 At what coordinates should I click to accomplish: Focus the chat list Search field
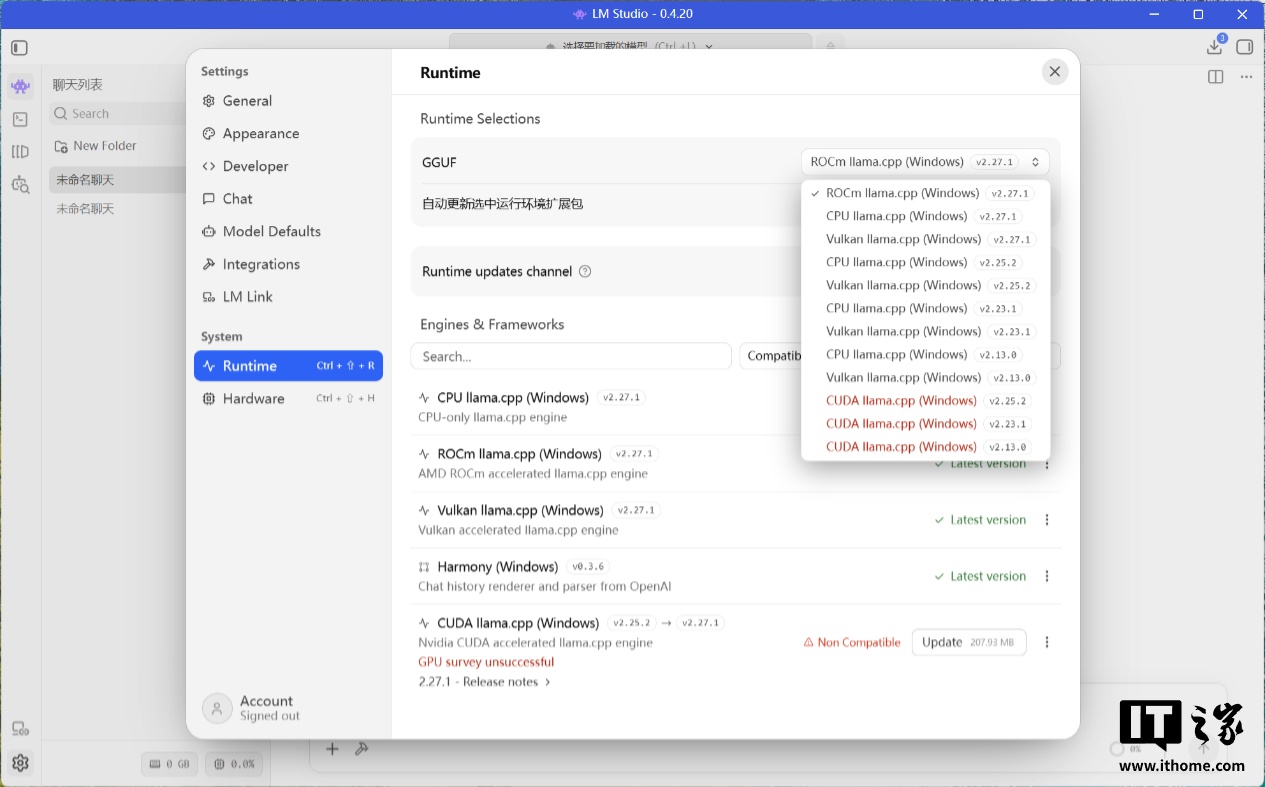tap(118, 114)
